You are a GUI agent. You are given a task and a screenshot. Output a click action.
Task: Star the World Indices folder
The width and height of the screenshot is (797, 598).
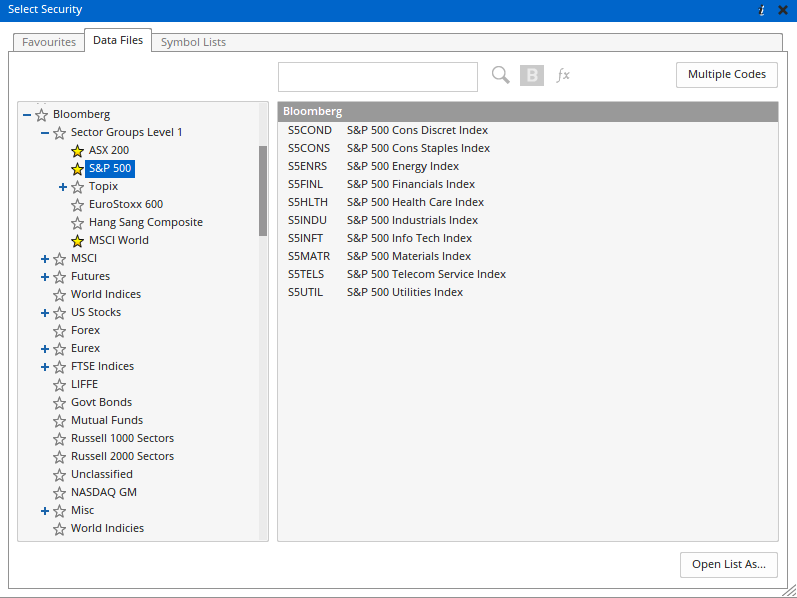point(59,294)
